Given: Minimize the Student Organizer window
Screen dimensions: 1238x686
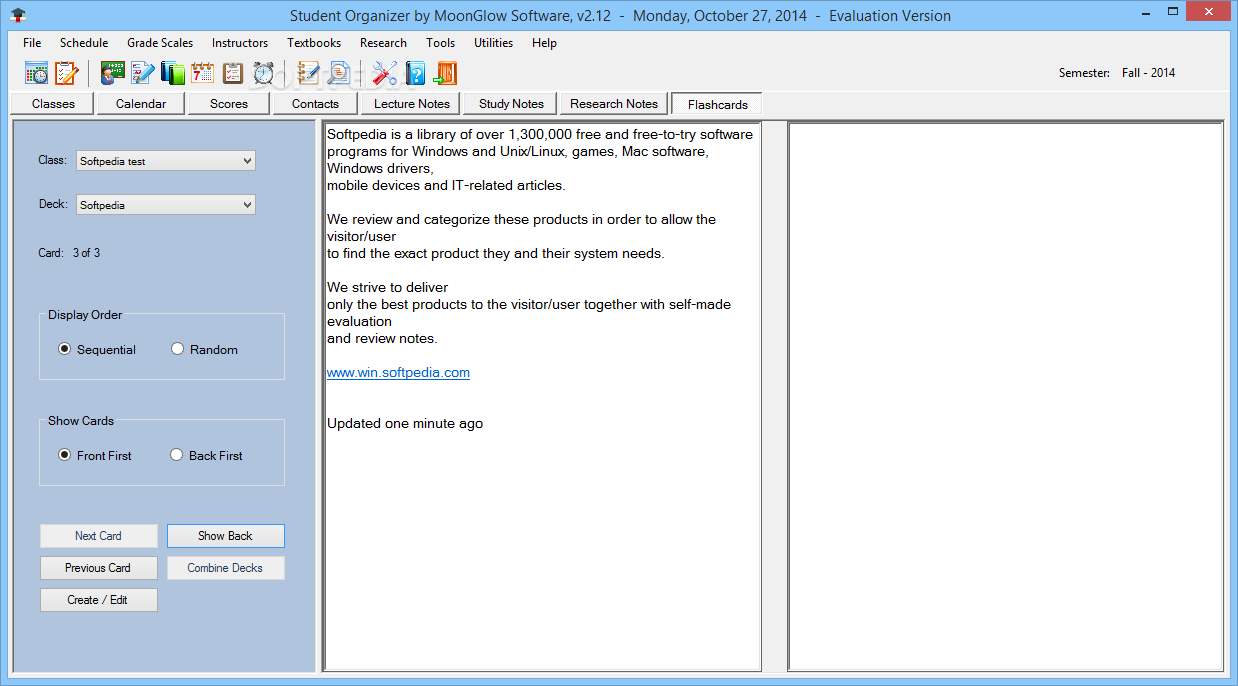Looking at the screenshot, I should coord(1147,12).
